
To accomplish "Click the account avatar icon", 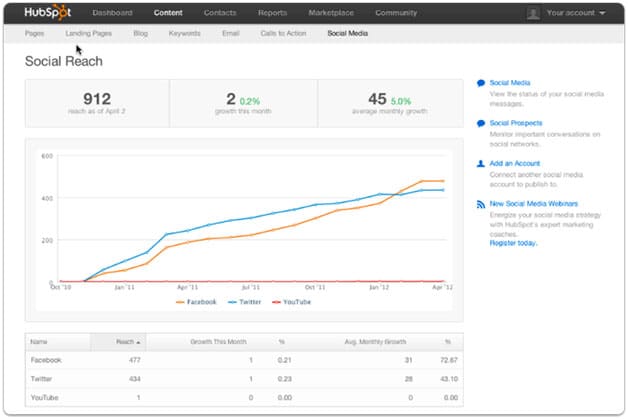I will point(533,14).
